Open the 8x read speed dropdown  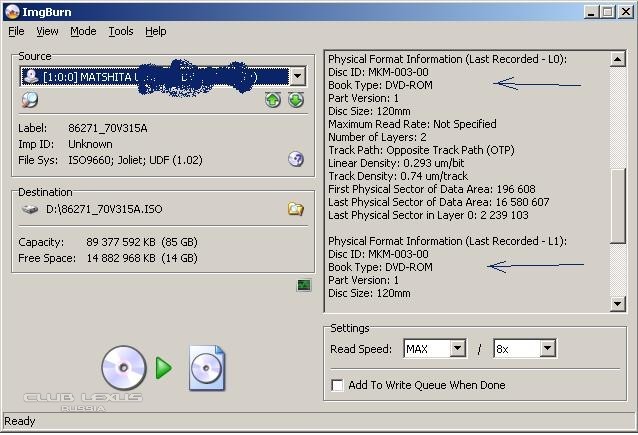tap(547, 349)
